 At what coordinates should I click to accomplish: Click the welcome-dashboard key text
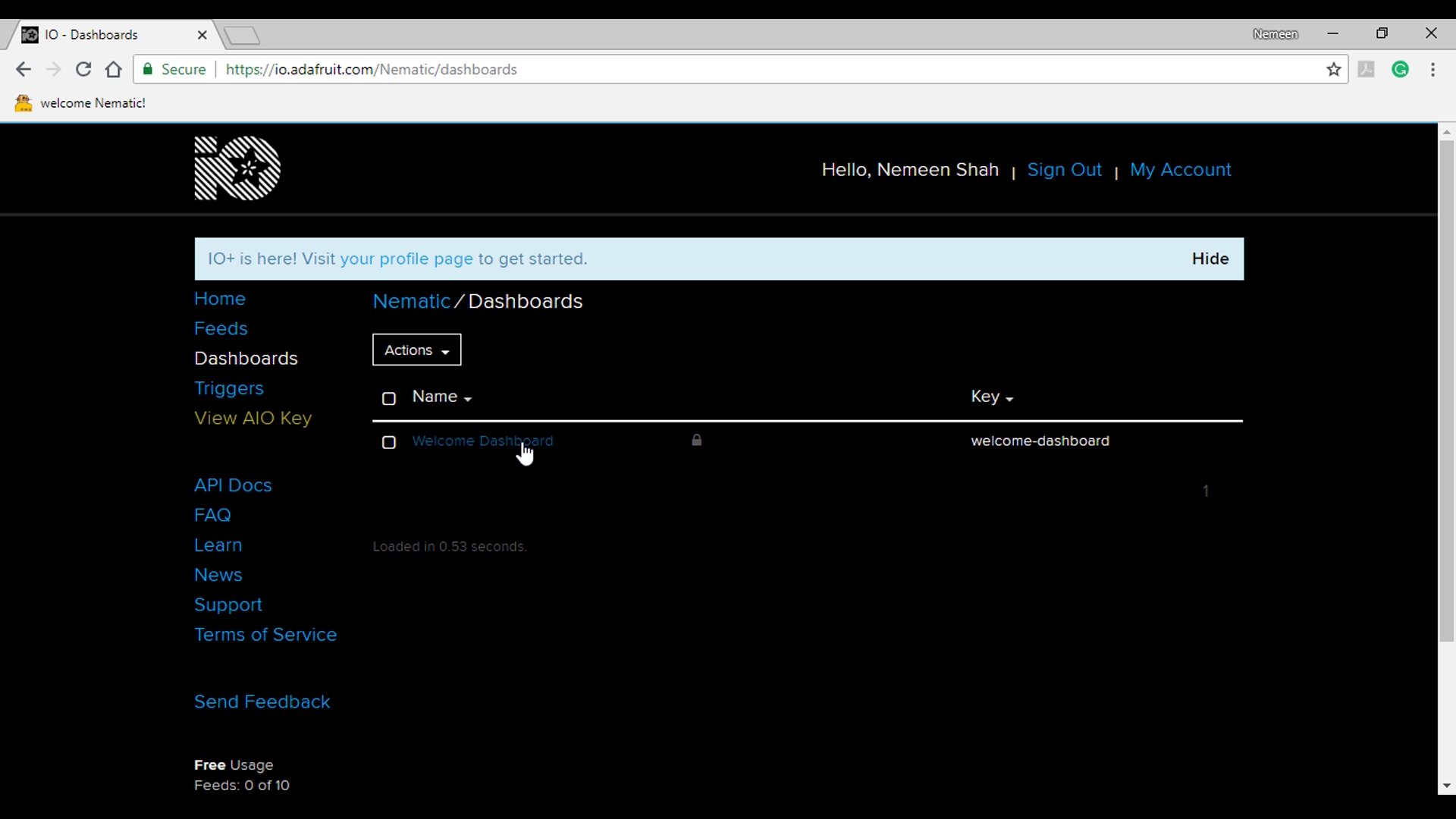[1040, 441]
